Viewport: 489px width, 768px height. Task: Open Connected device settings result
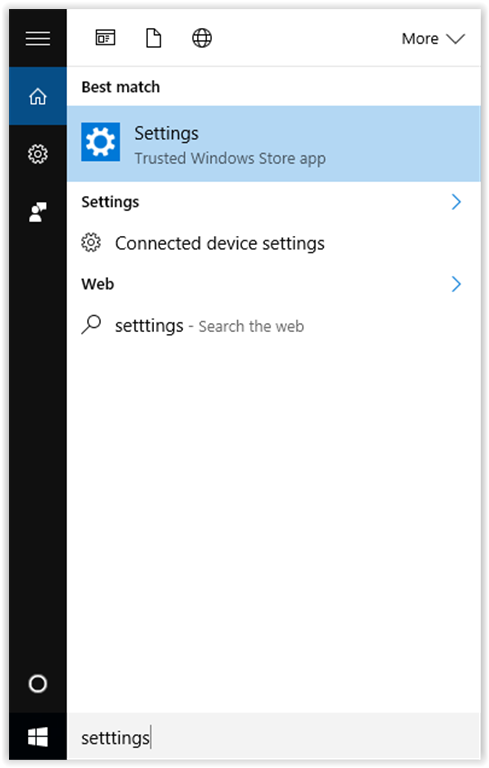coord(273,243)
